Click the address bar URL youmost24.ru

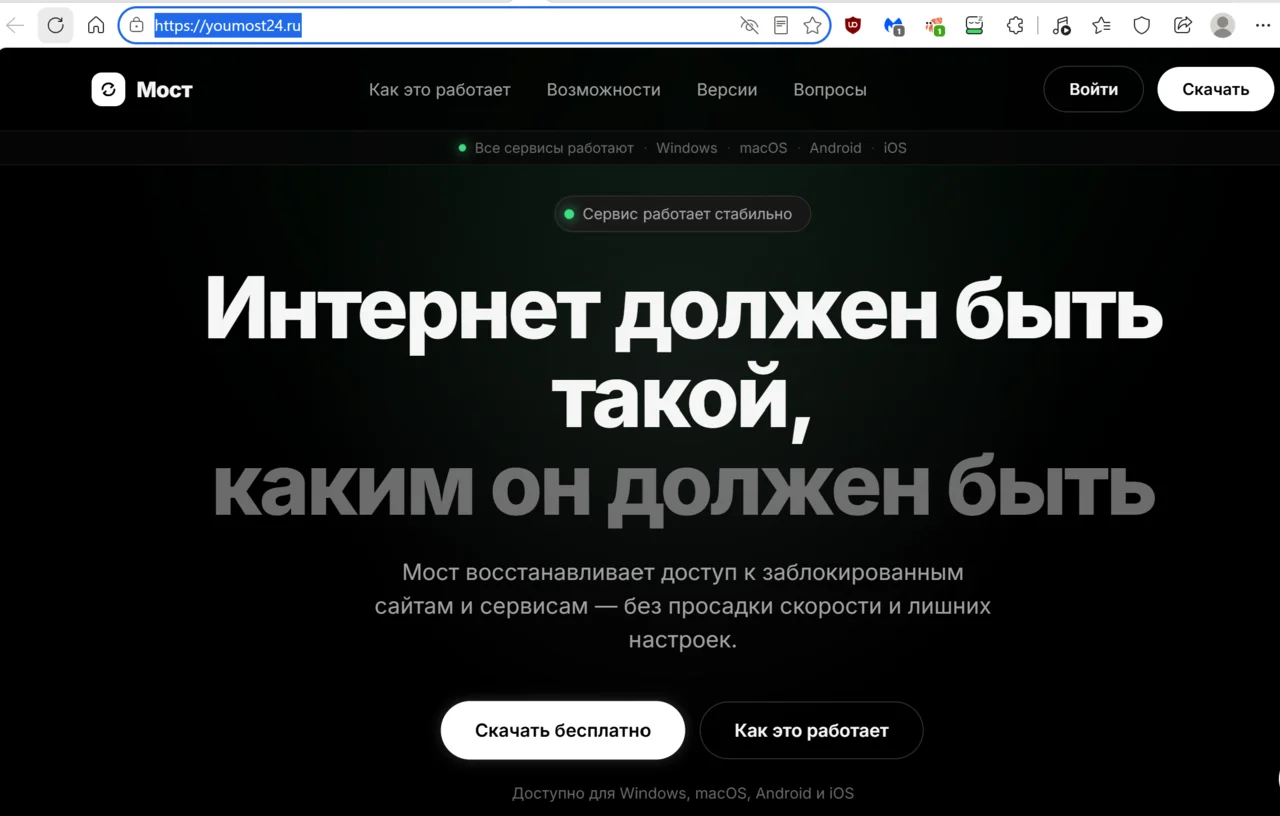228,26
